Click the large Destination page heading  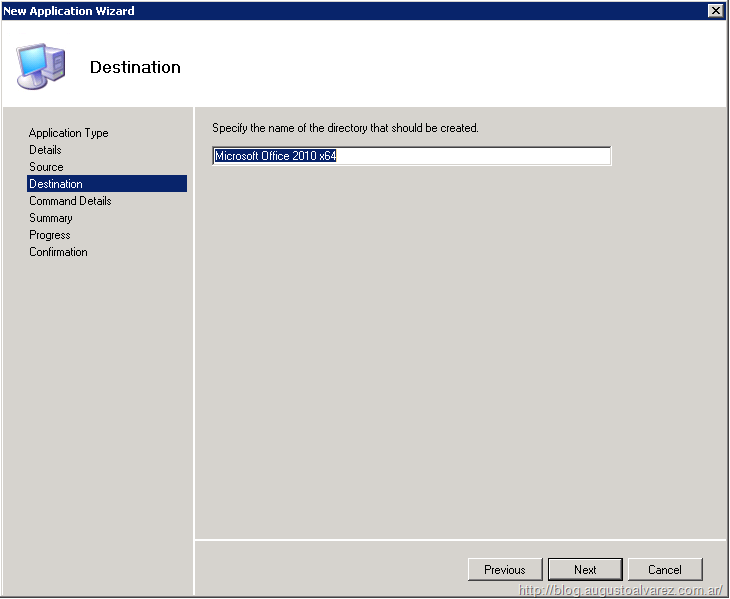[135, 67]
